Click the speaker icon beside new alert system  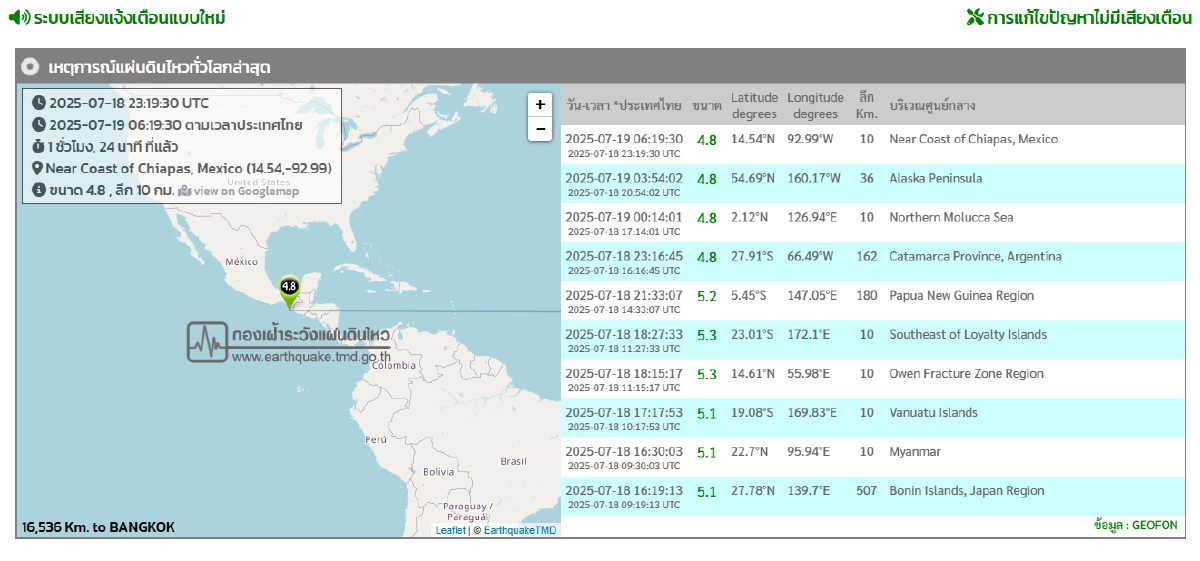pos(18,18)
